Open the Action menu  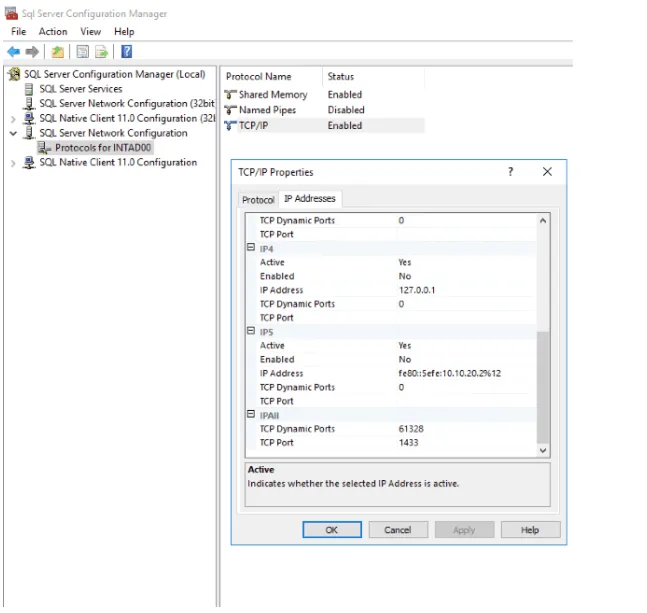53,32
